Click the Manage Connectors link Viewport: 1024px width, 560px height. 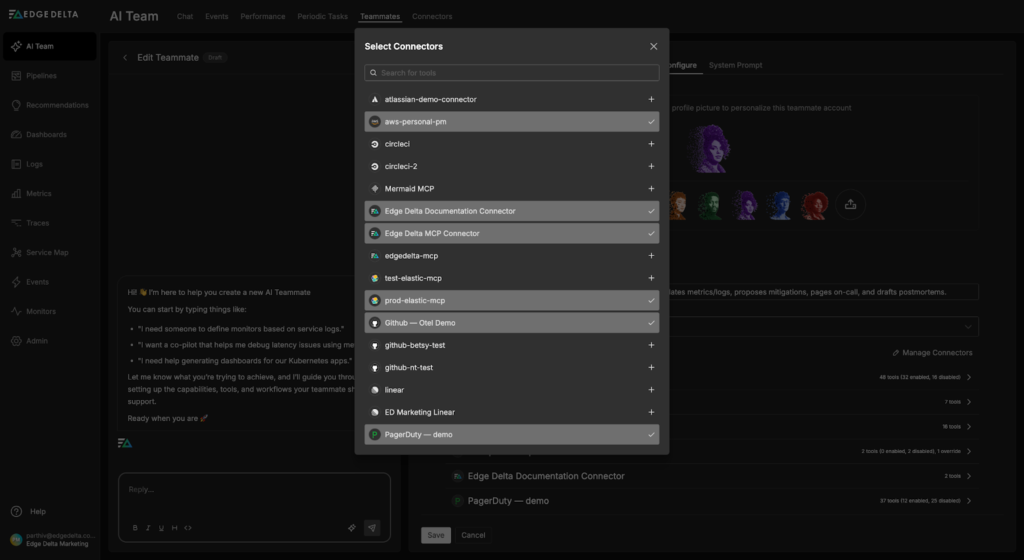coord(931,353)
